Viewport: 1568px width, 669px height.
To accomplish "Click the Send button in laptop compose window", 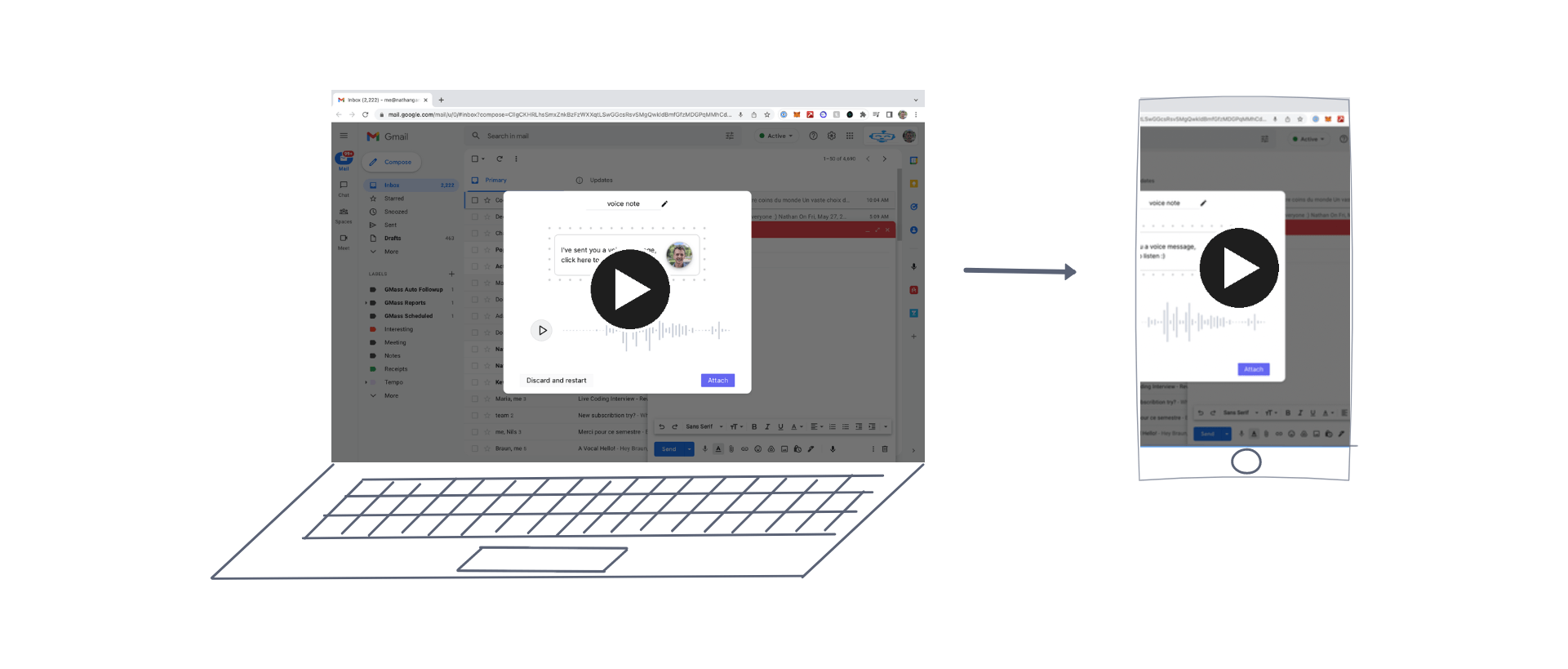I will tap(669, 449).
